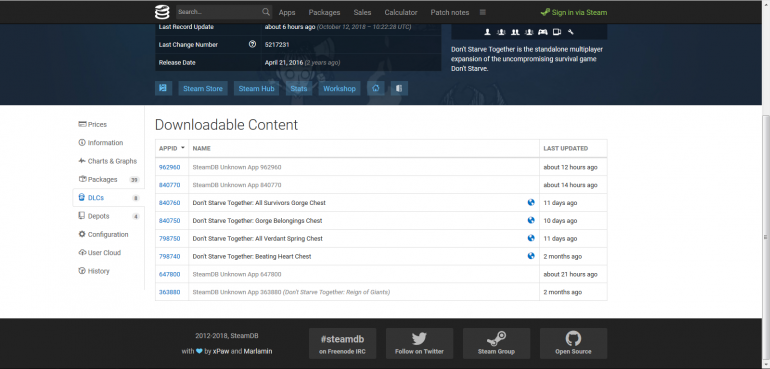Switch to Charts & Graphs sidebar tab
This screenshot has width=770, height=369.
pos(109,161)
